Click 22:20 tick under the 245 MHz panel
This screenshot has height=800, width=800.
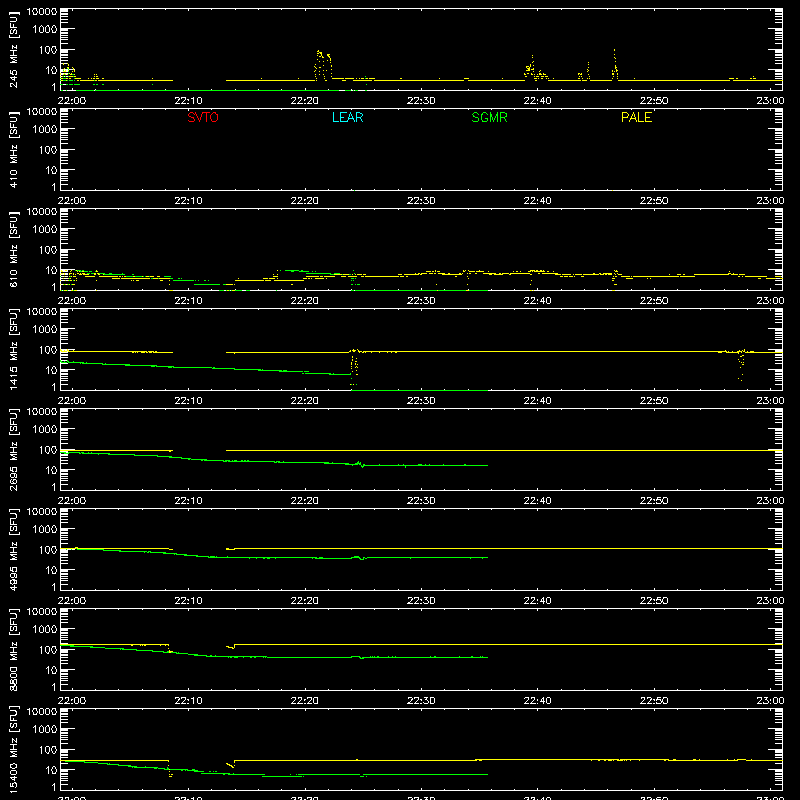pos(305,101)
